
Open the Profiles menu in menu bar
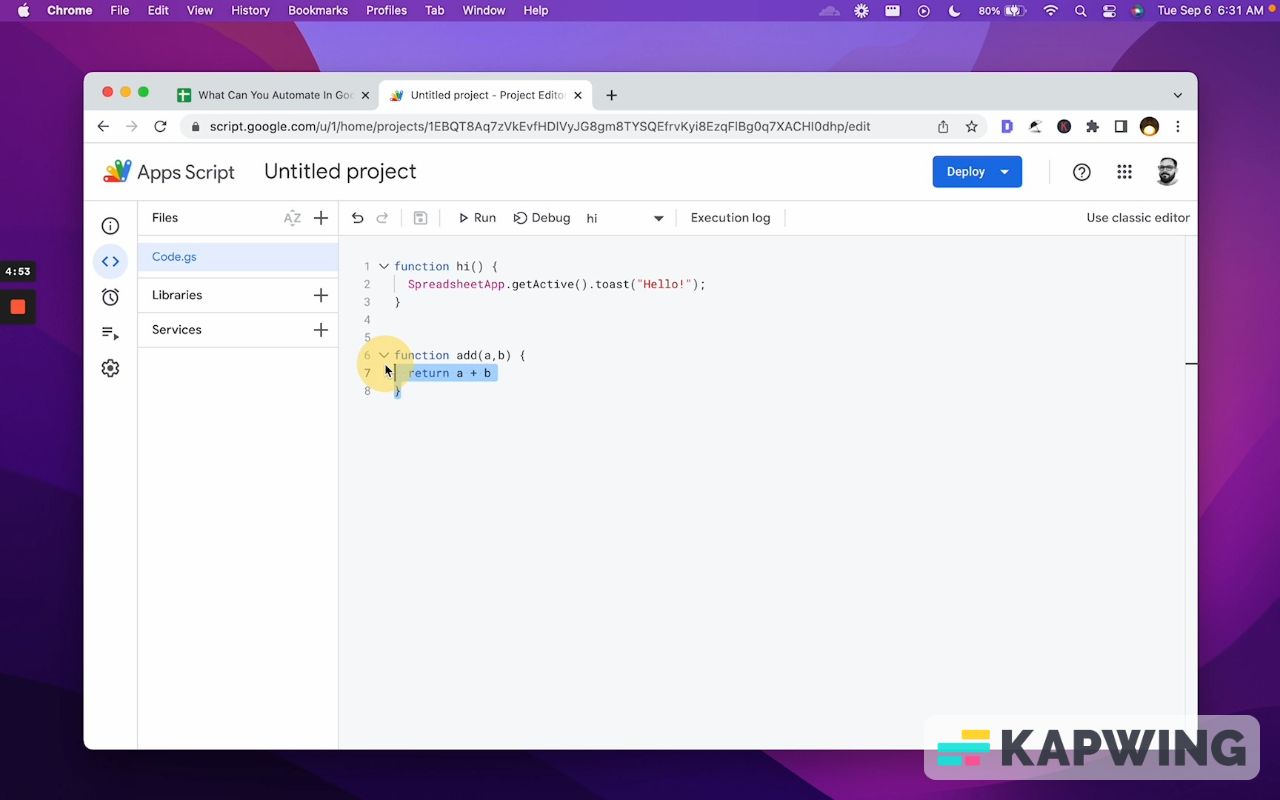click(386, 10)
